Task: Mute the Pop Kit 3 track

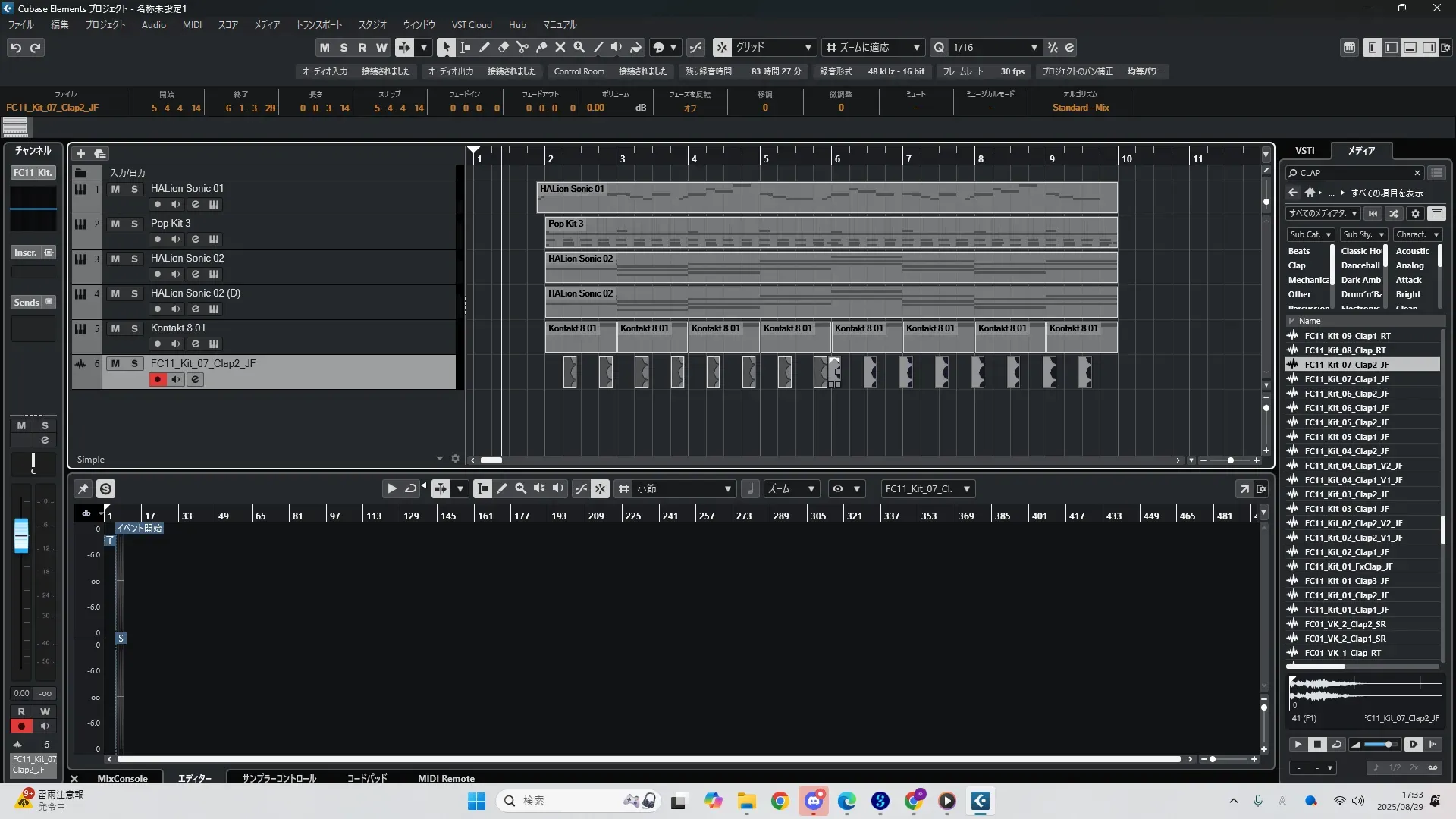Action: tap(115, 224)
